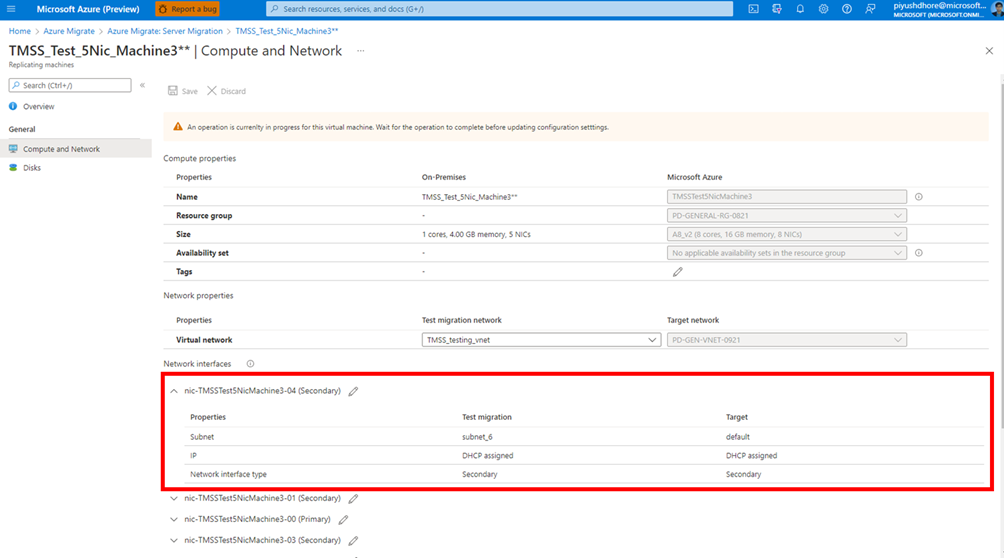Edit nic-TMSSTest5NicMachine3-01 with pencil icon
The image size is (1004, 558).
click(353, 498)
